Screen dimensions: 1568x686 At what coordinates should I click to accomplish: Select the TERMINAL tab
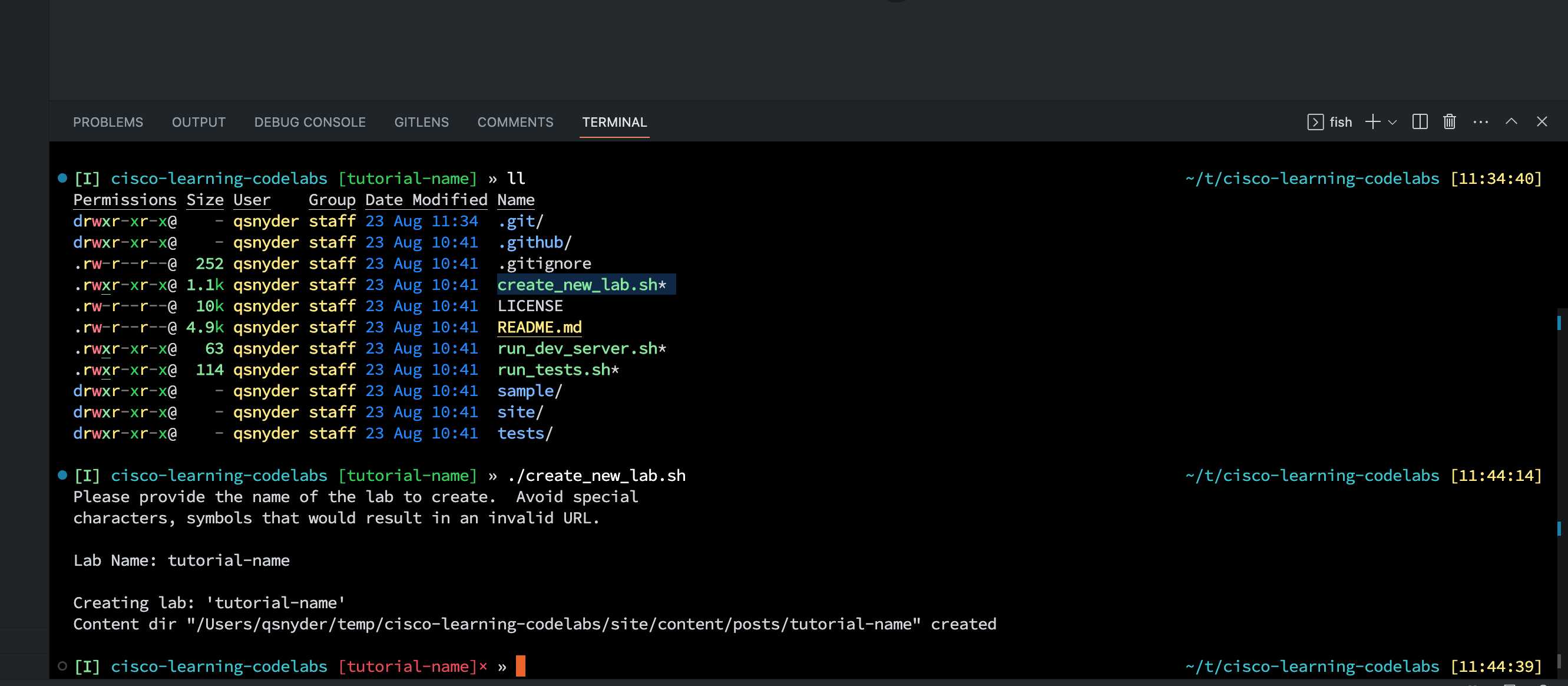[x=614, y=122]
